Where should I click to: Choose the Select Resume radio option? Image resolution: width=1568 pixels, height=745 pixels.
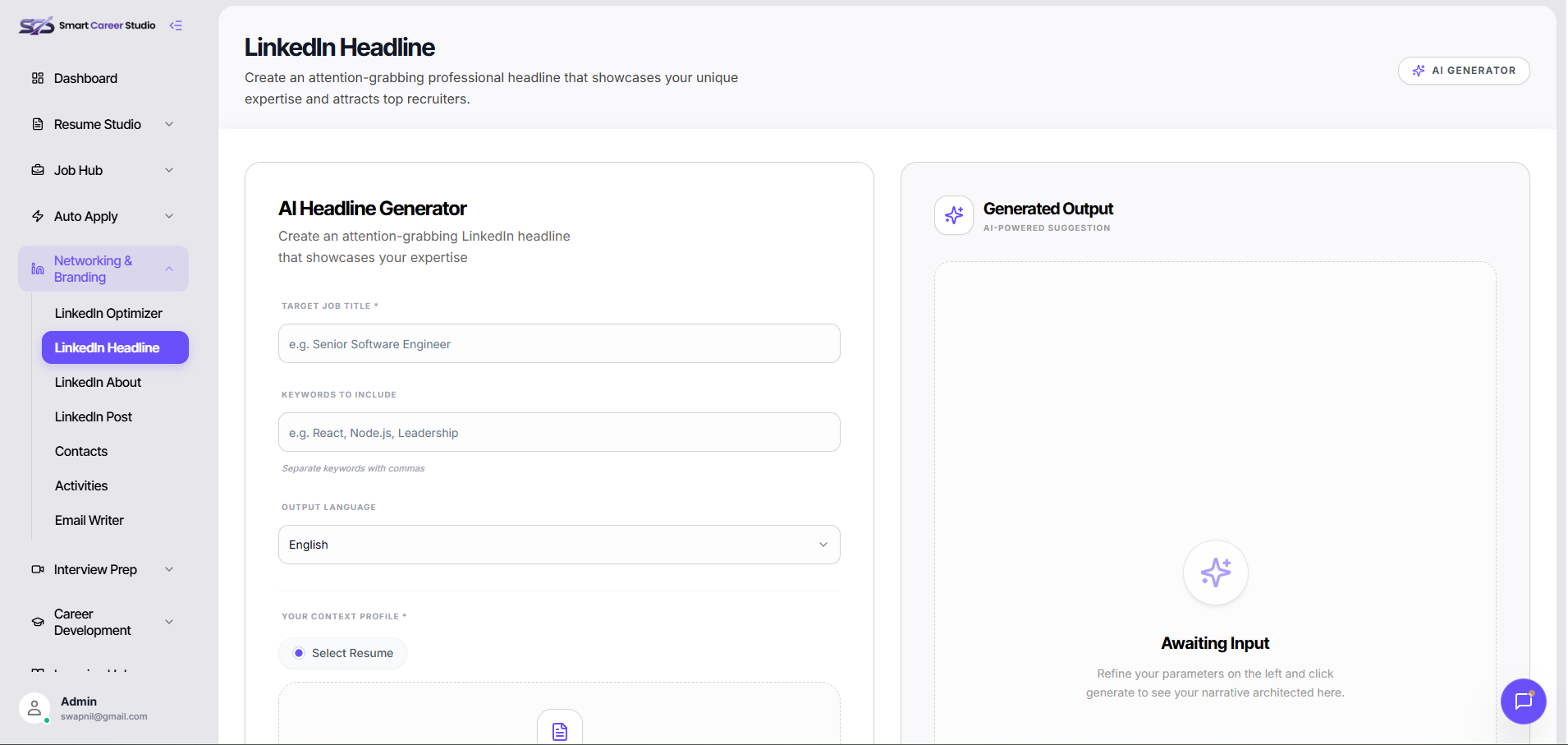pyautogui.click(x=299, y=653)
